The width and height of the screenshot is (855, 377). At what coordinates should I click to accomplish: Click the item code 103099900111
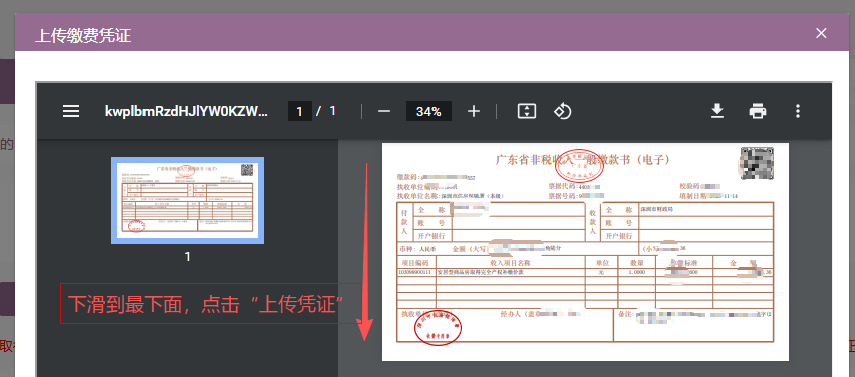click(414, 272)
